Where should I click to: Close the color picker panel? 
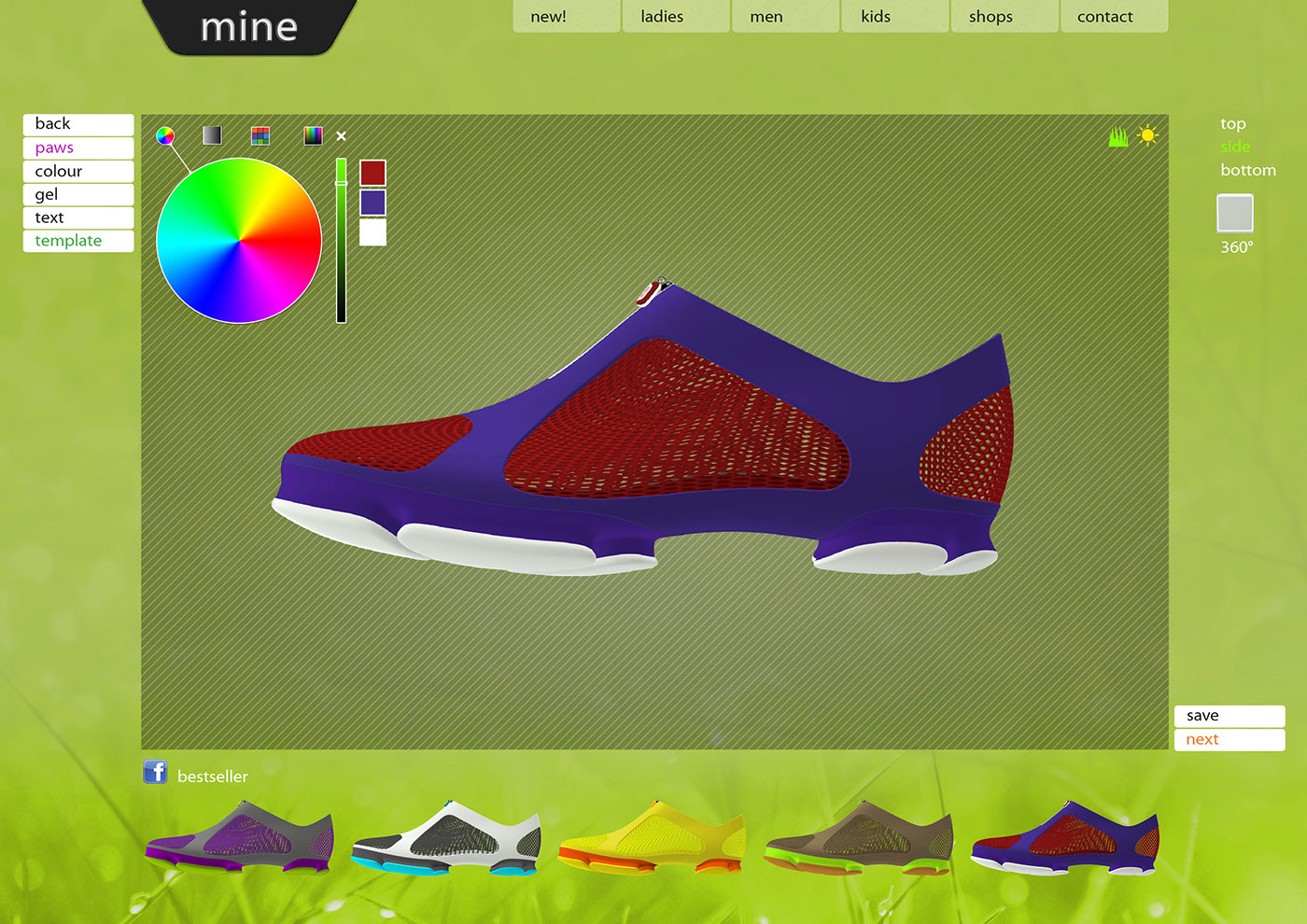[x=341, y=136]
